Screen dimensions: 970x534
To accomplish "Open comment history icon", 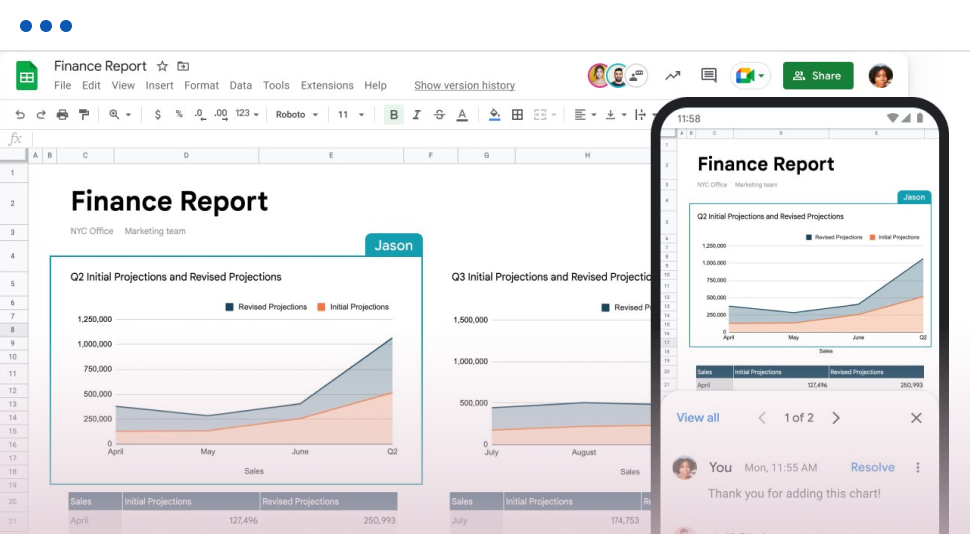I will (x=709, y=76).
